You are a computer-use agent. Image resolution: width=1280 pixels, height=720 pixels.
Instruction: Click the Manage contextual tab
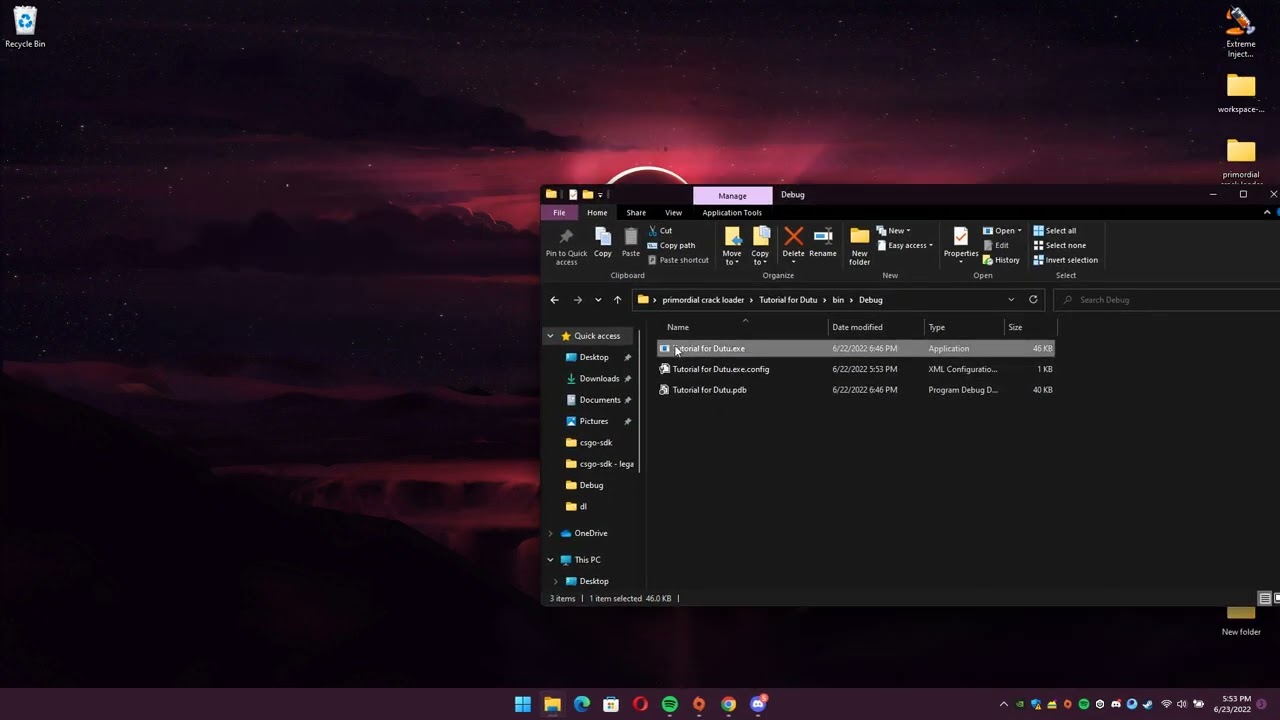tap(732, 195)
